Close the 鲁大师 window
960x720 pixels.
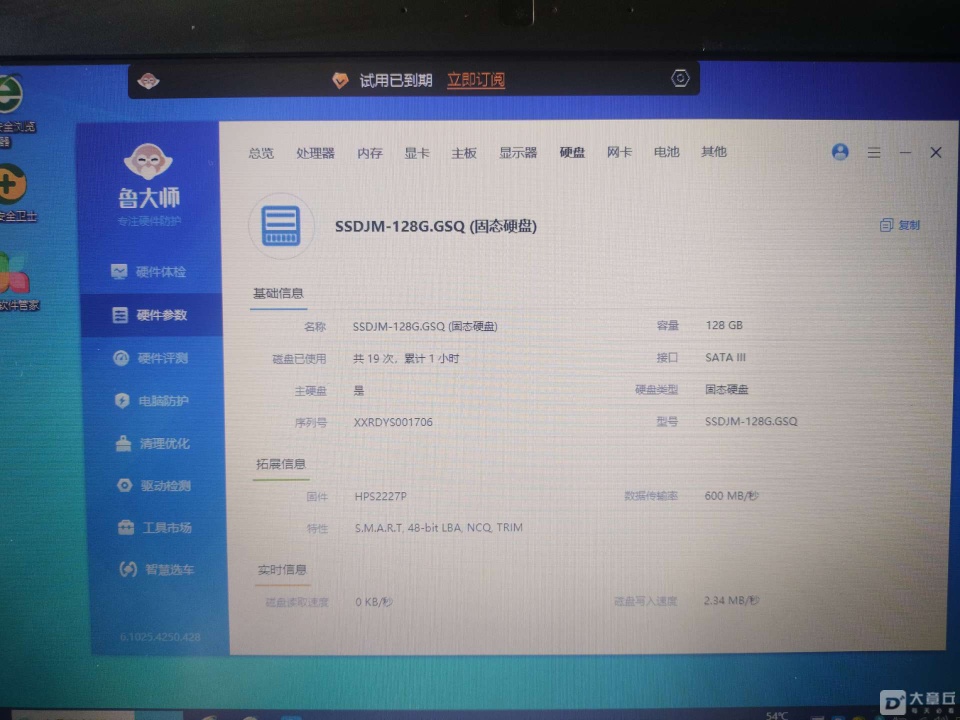tap(936, 152)
